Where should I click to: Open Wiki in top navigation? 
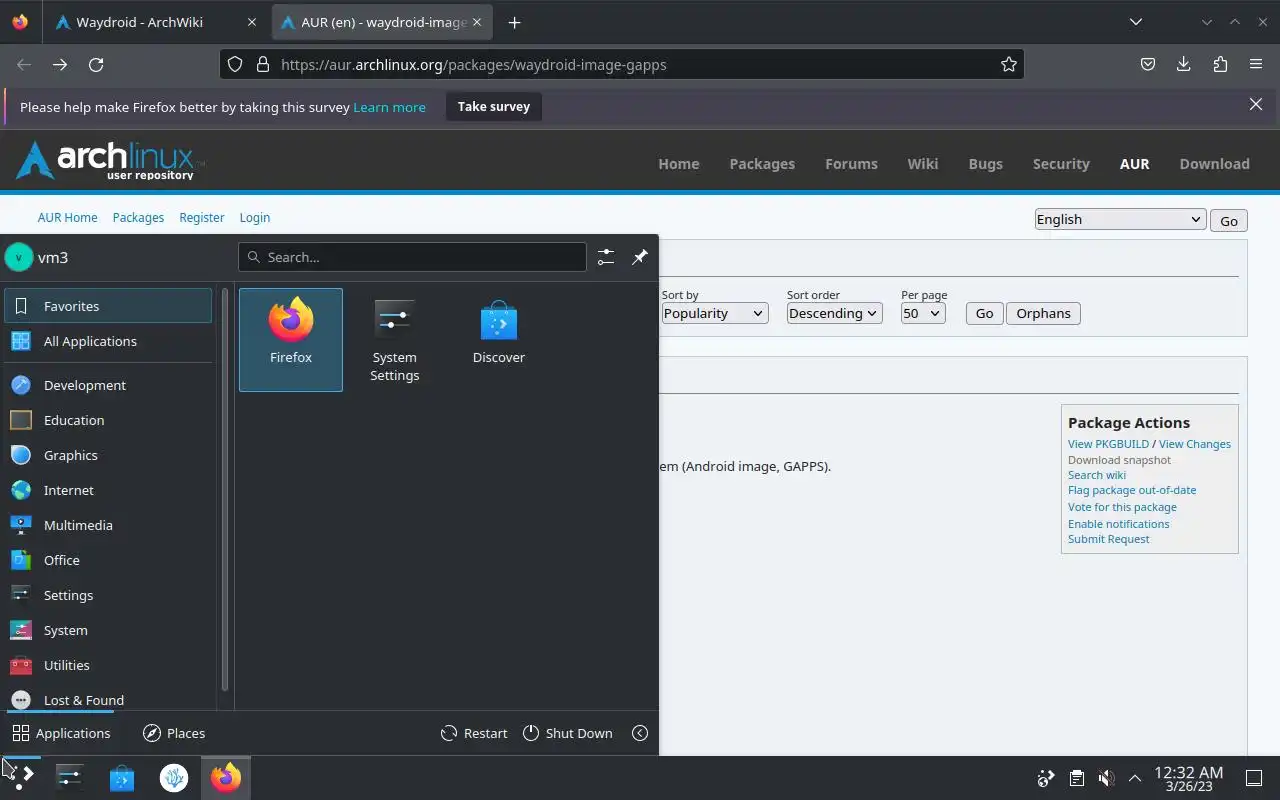point(923,164)
